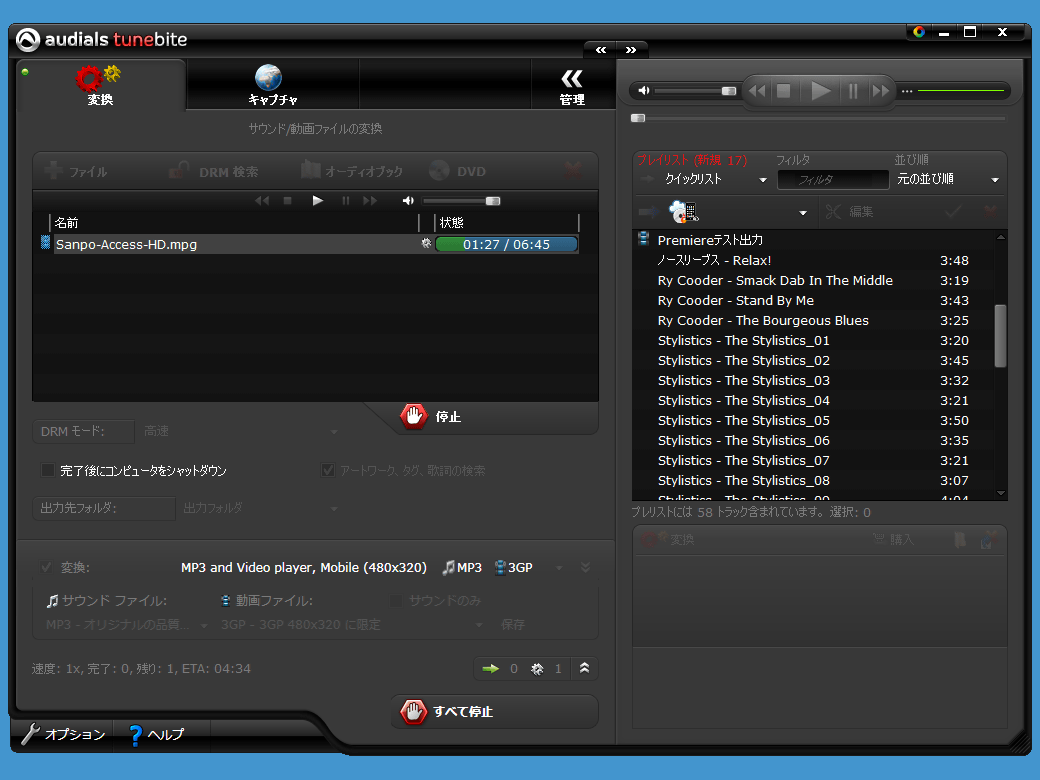Click main player next track button
This screenshot has height=780, width=1040.
[880, 91]
